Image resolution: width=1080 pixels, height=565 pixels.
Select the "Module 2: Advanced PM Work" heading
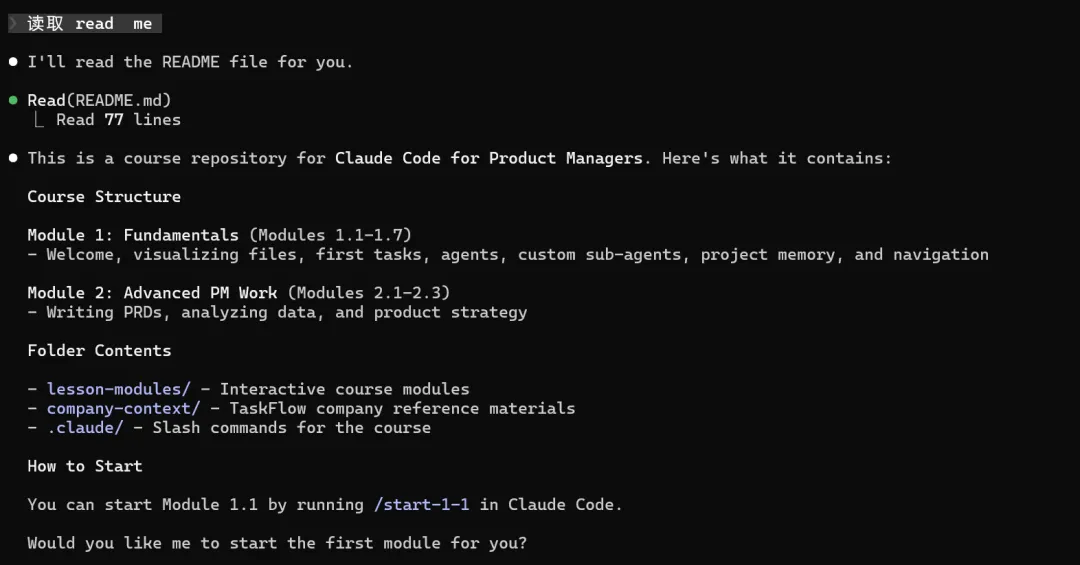[x=152, y=292]
